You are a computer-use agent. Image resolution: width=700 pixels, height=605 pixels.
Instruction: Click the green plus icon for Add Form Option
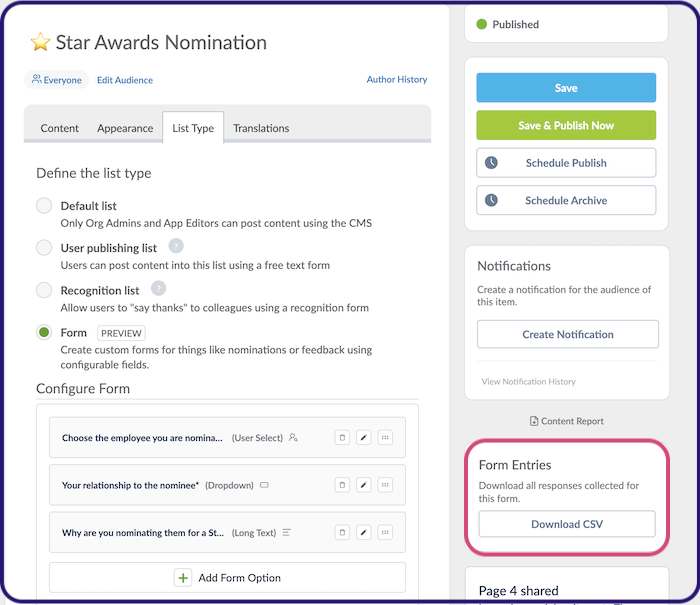click(183, 578)
